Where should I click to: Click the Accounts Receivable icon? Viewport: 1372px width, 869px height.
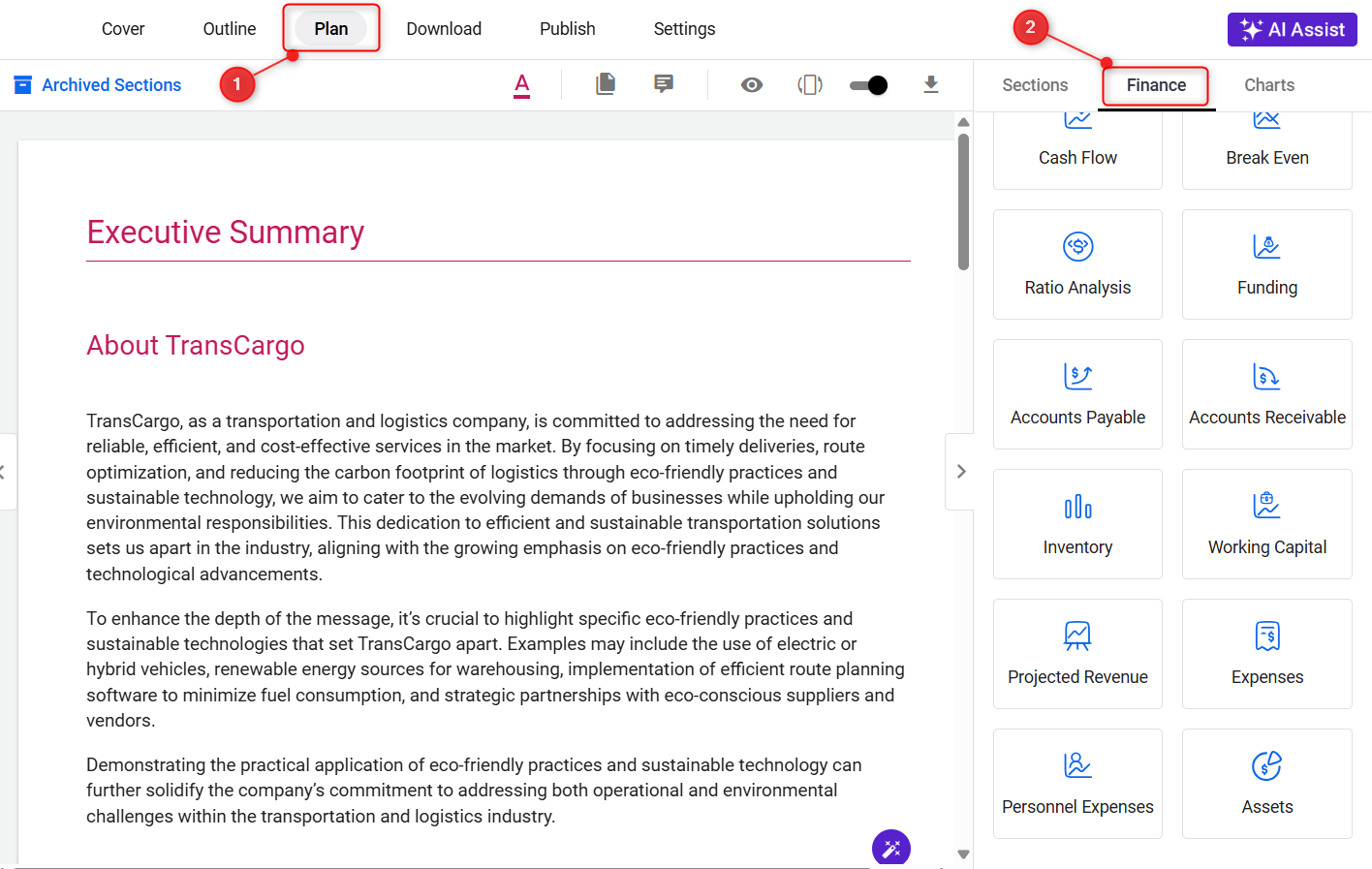[x=1266, y=376]
